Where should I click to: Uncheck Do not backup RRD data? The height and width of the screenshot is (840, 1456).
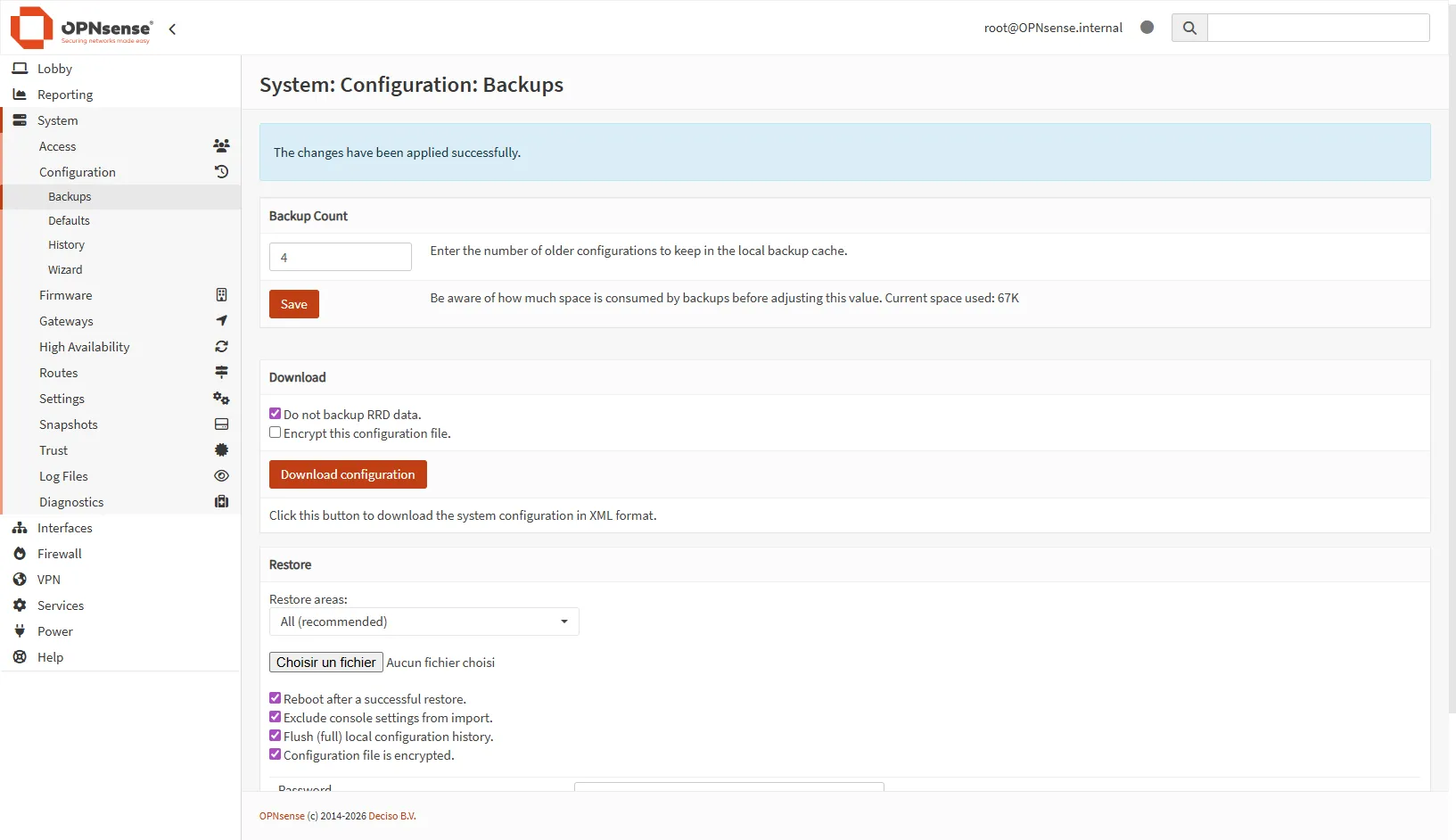point(276,414)
